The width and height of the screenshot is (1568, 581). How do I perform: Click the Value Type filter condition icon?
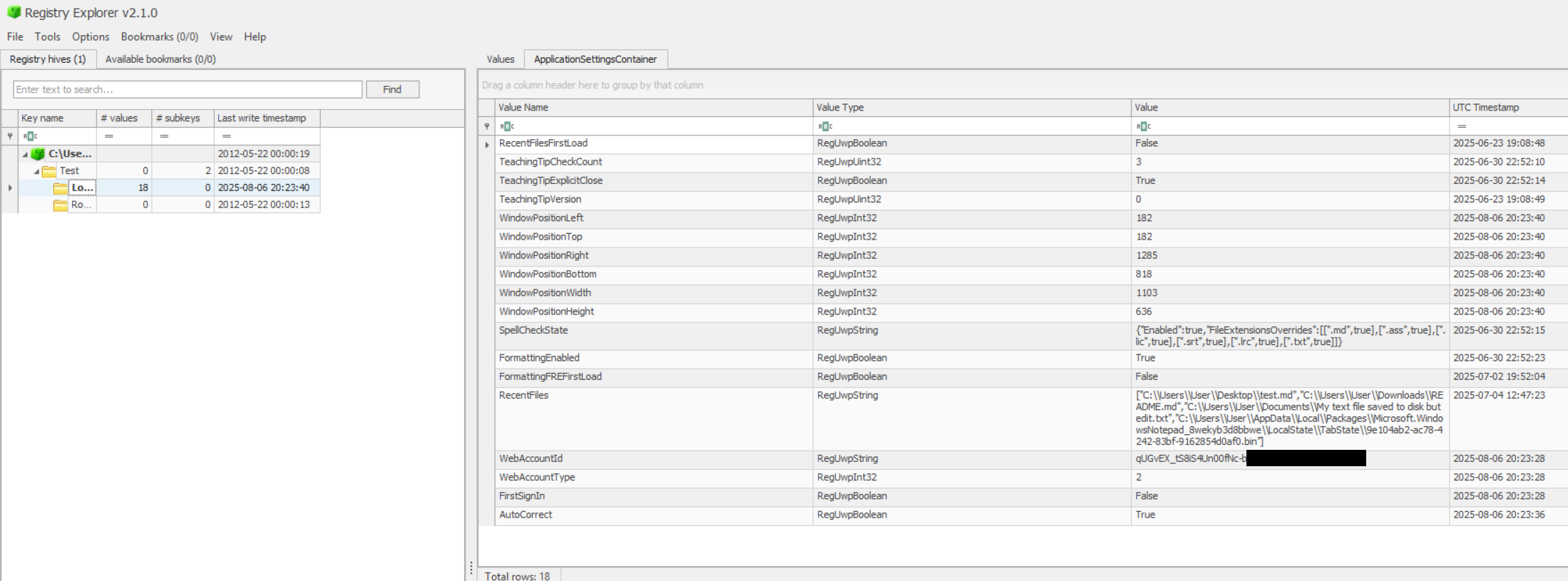tap(825, 126)
